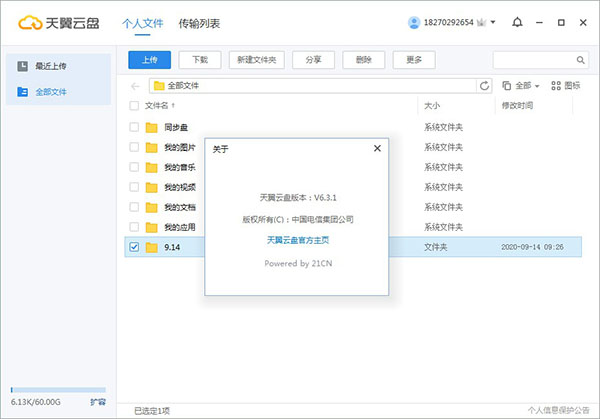Check the 我的应用 row checkbox
Viewport: 600px width, 419px height.
[134, 227]
